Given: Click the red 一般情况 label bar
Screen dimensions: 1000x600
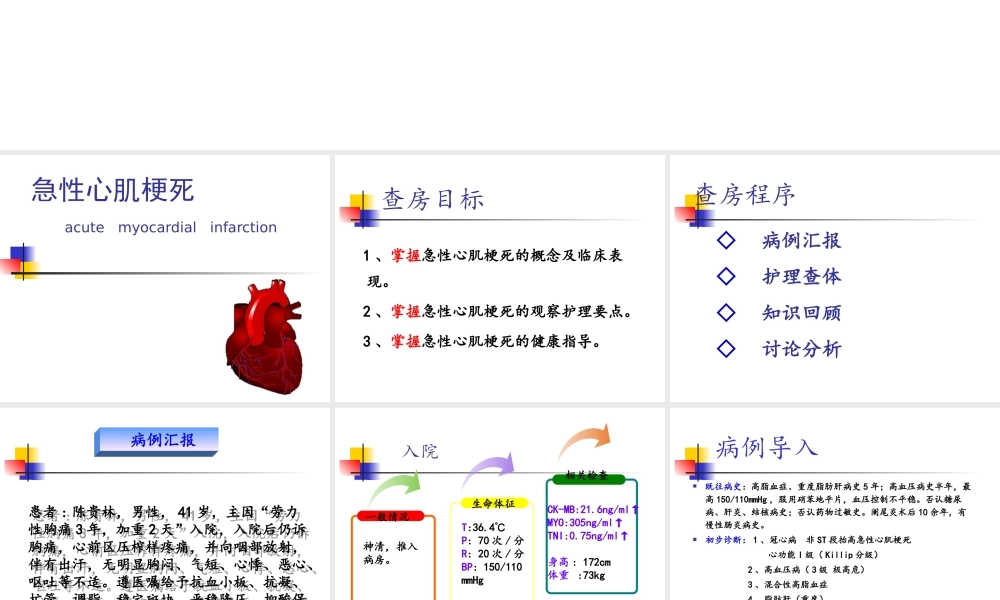Looking at the screenshot, I should pyautogui.click(x=390, y=516).
